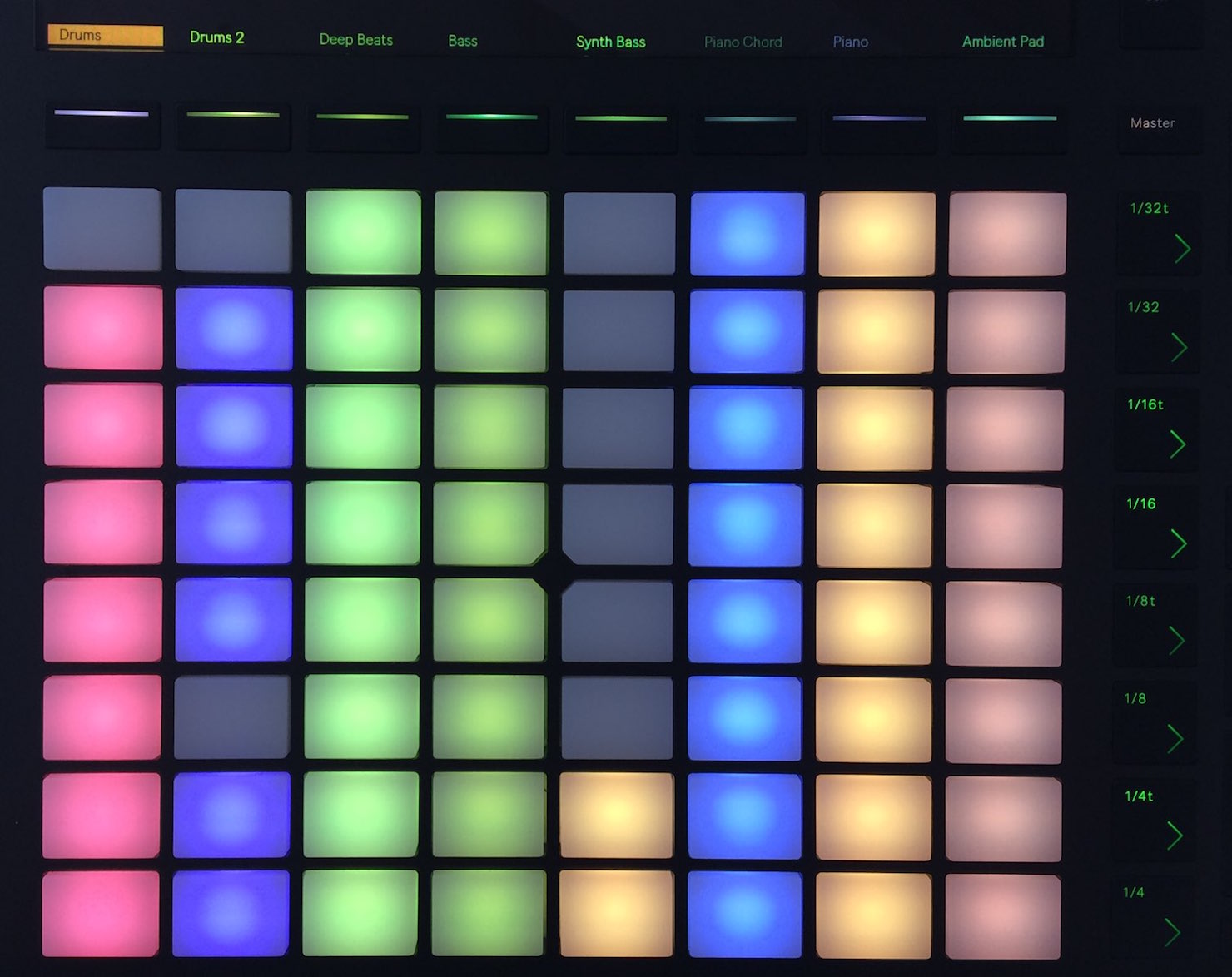Select the Master track button
The image size is (1232, 977).
pos(1153,122)
